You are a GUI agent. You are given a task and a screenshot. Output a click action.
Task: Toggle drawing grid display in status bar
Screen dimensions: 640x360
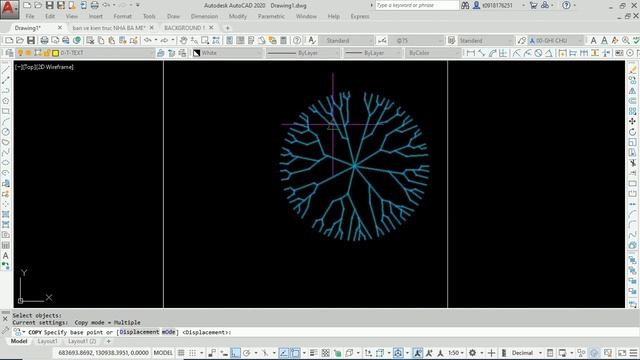pos(181,353)
